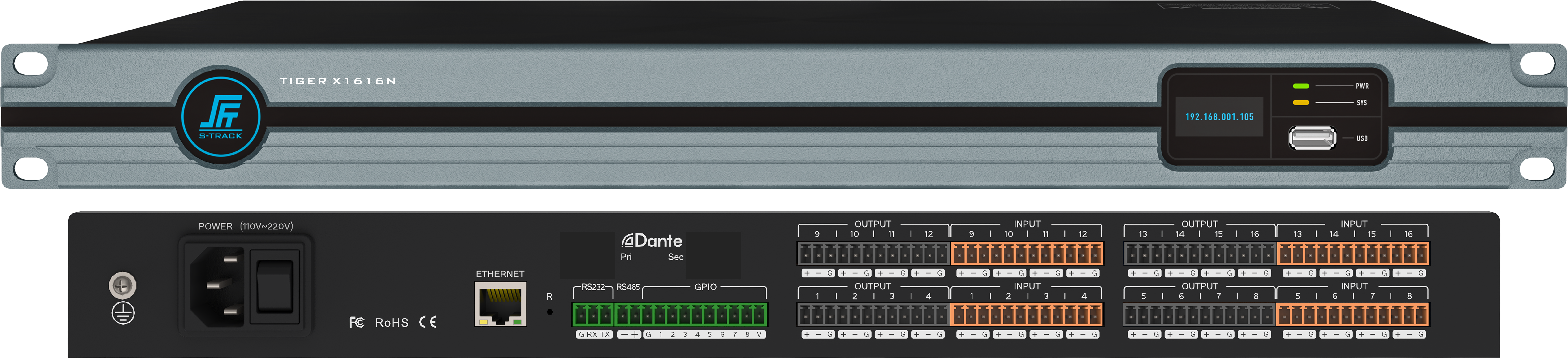The image size is (1568, 358).
Task: Click the black OUTPUT 13-16 terminal block
Action: coord(1200,253)
